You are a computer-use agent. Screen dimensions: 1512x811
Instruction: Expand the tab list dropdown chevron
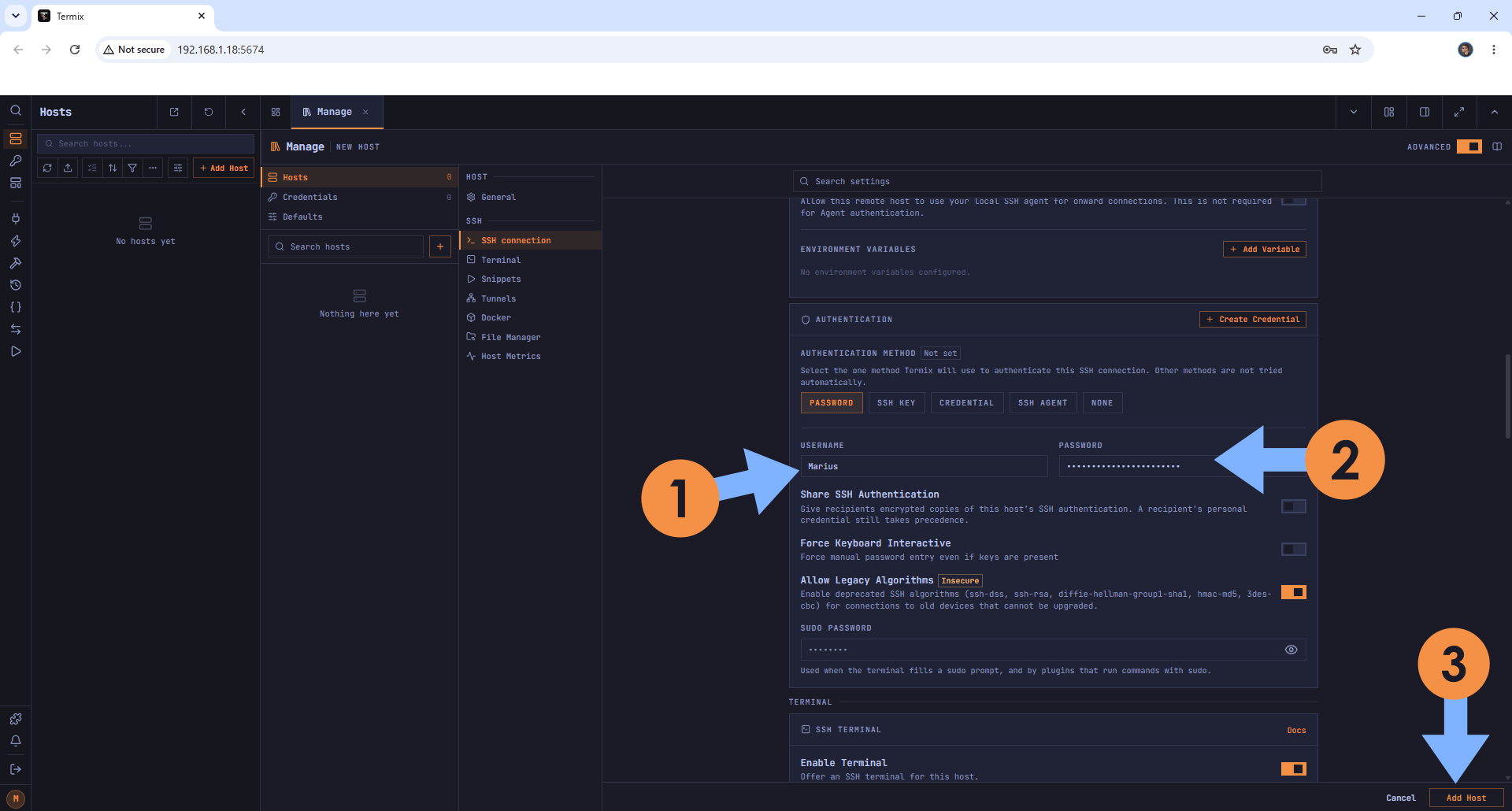tap(1354, 112)
